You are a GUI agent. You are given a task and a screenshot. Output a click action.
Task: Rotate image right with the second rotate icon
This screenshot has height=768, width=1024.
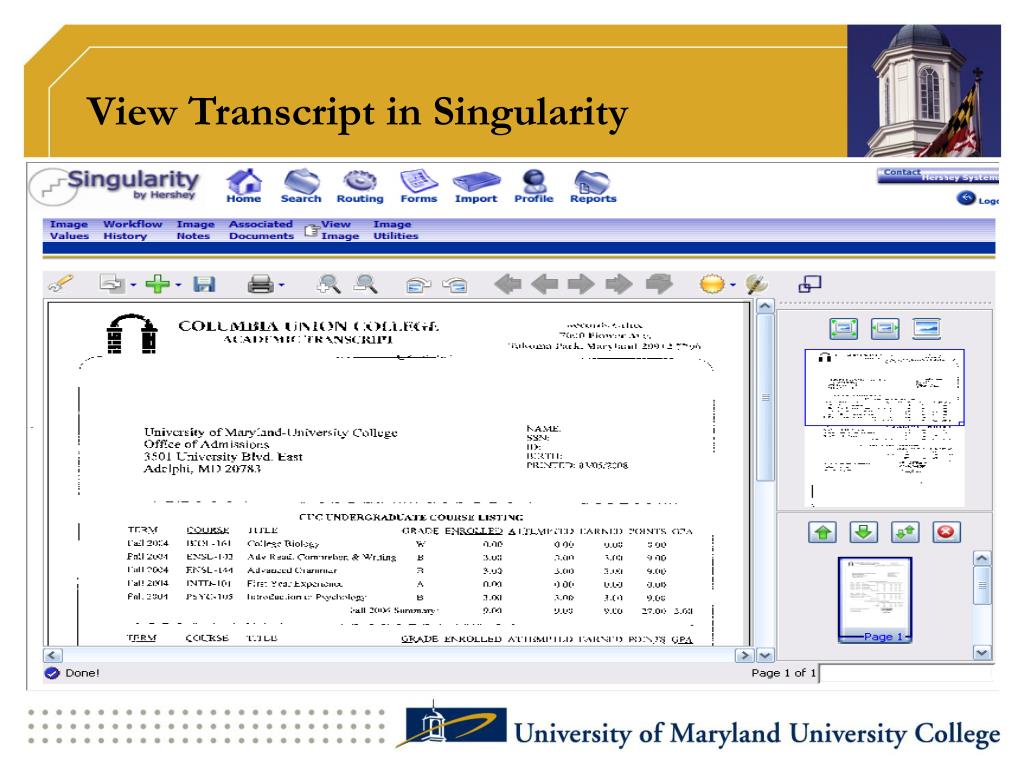455,285
